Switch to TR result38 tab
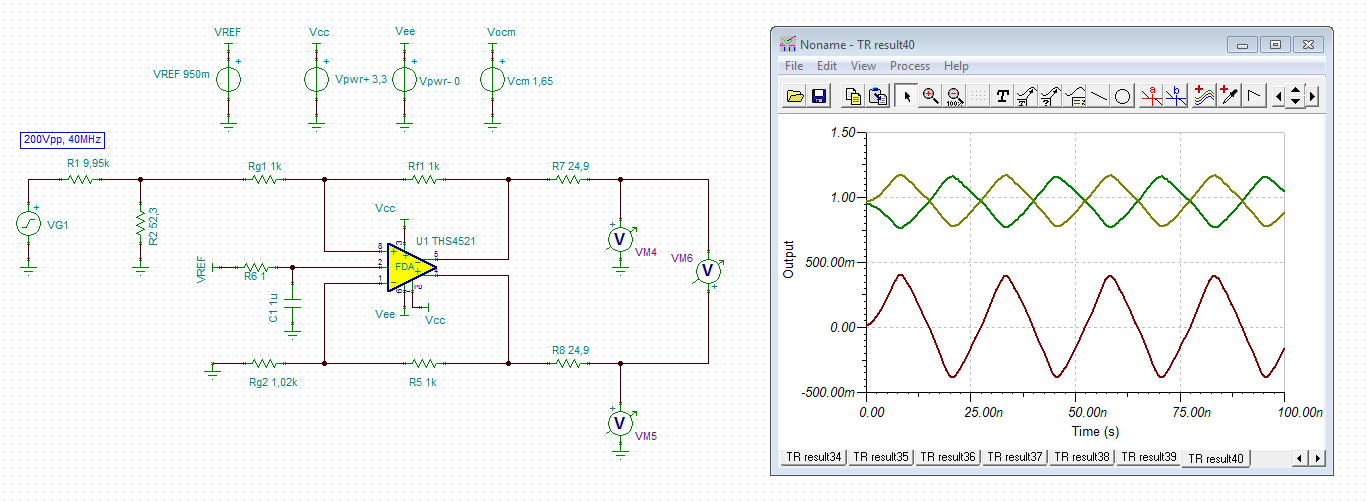This screenshot has height=502, width=1367. point(1082,457)
